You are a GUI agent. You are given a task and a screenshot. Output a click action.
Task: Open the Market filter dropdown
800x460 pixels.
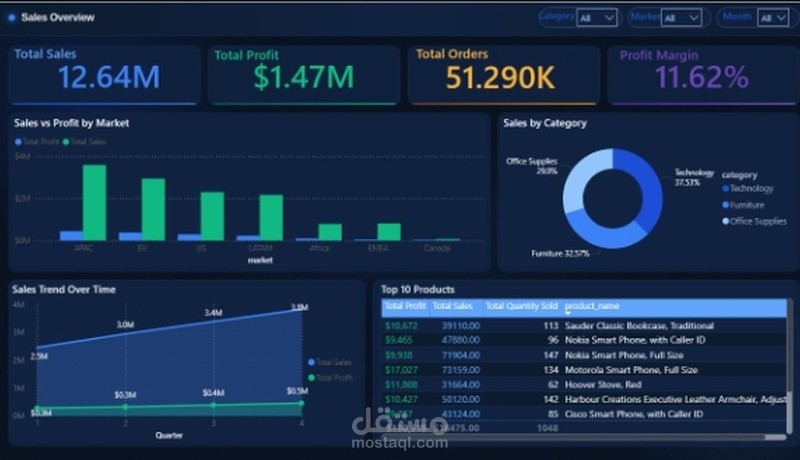tap(681, 18)
